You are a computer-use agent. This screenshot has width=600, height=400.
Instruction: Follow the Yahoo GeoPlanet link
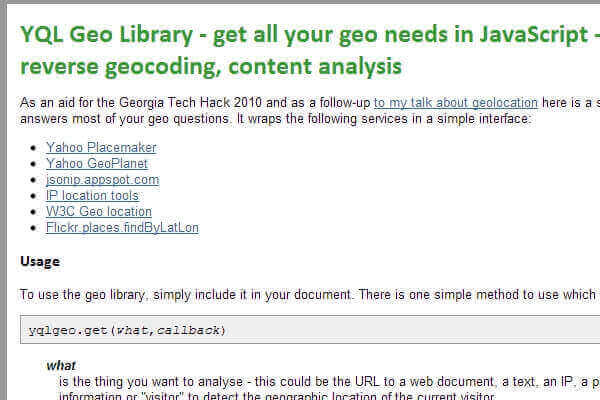coord(96,163)
